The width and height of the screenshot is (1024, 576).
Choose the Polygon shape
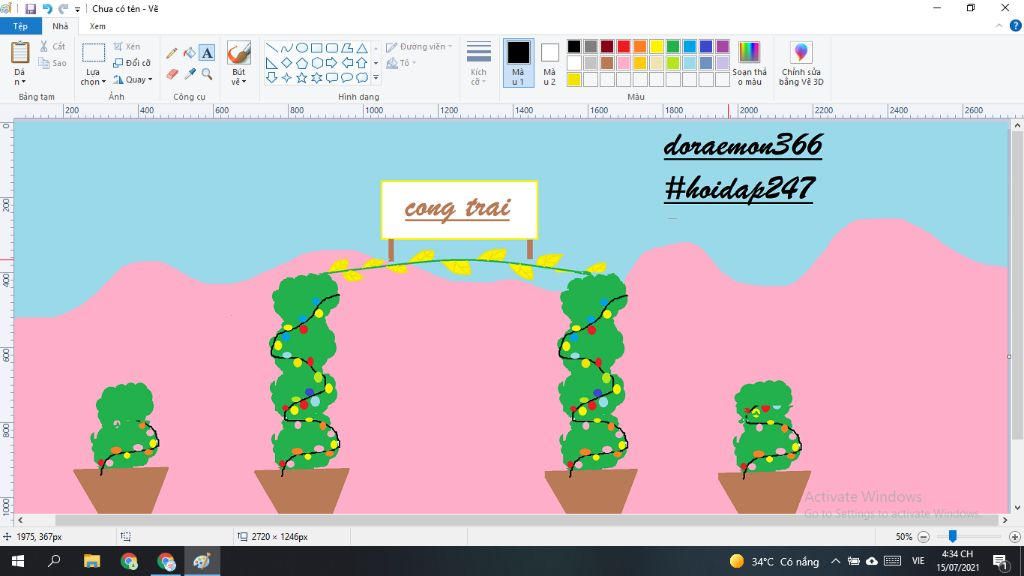pos(347,48)
